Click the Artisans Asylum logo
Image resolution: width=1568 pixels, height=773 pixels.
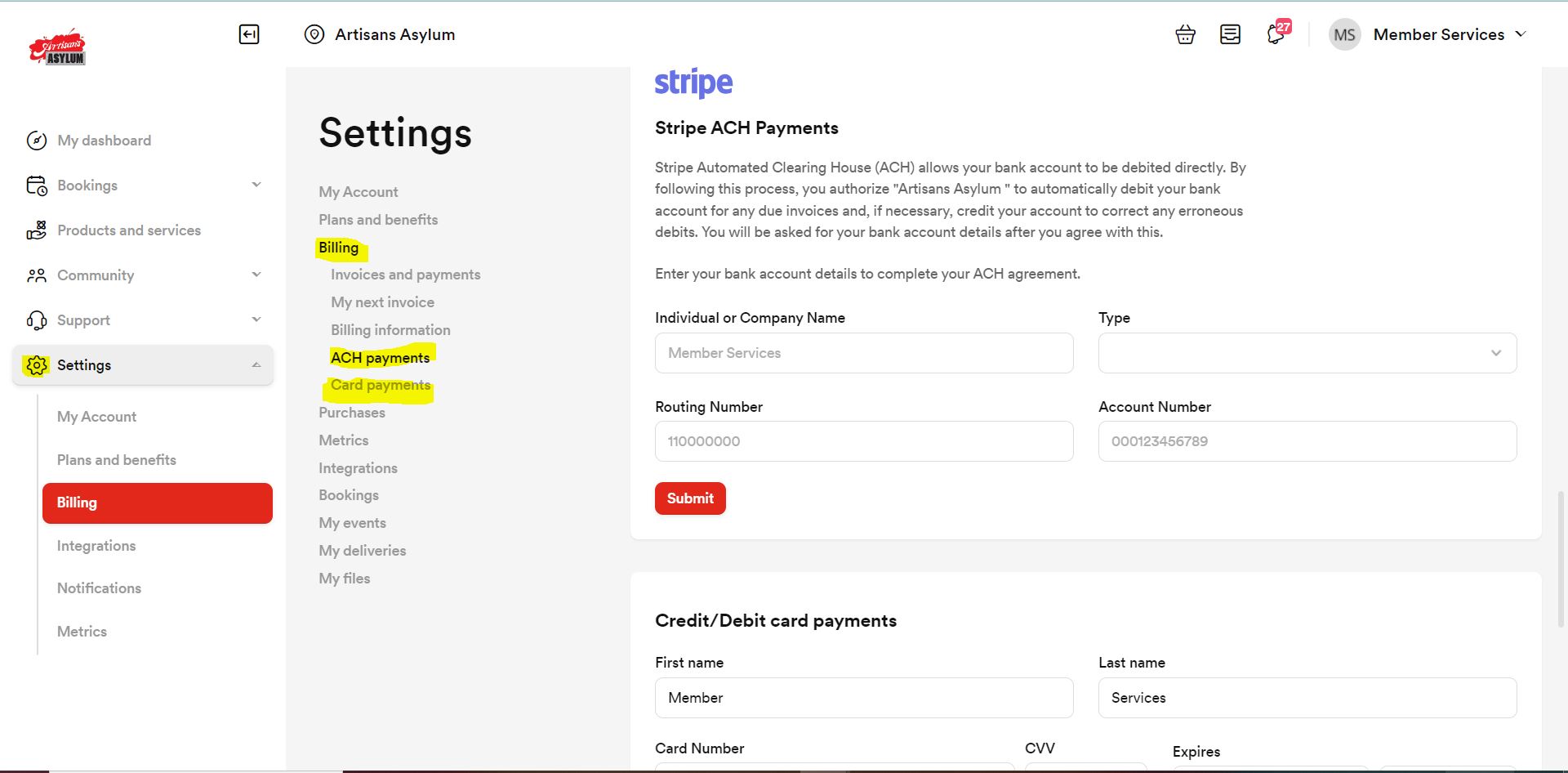click(57, 48)
